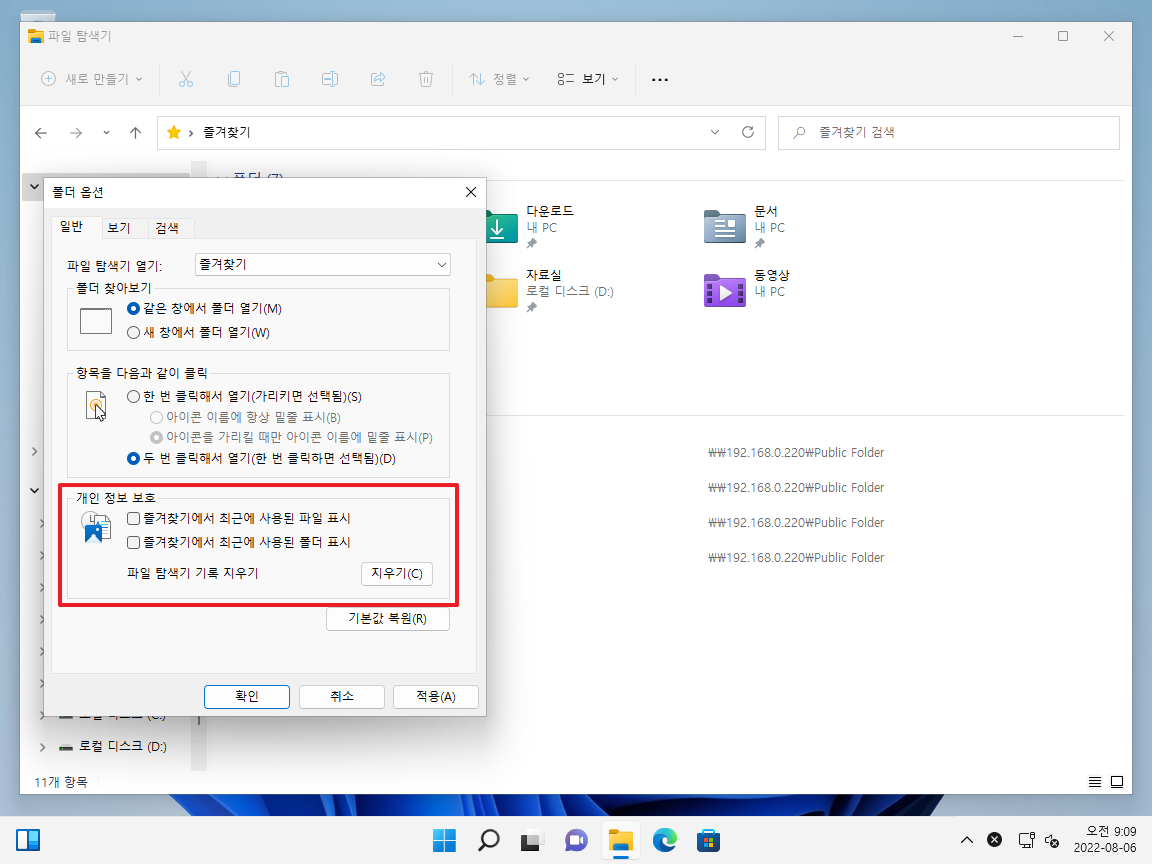Click the Paste clipboard icon
1152x864 pixels.
tap(282, 79)
